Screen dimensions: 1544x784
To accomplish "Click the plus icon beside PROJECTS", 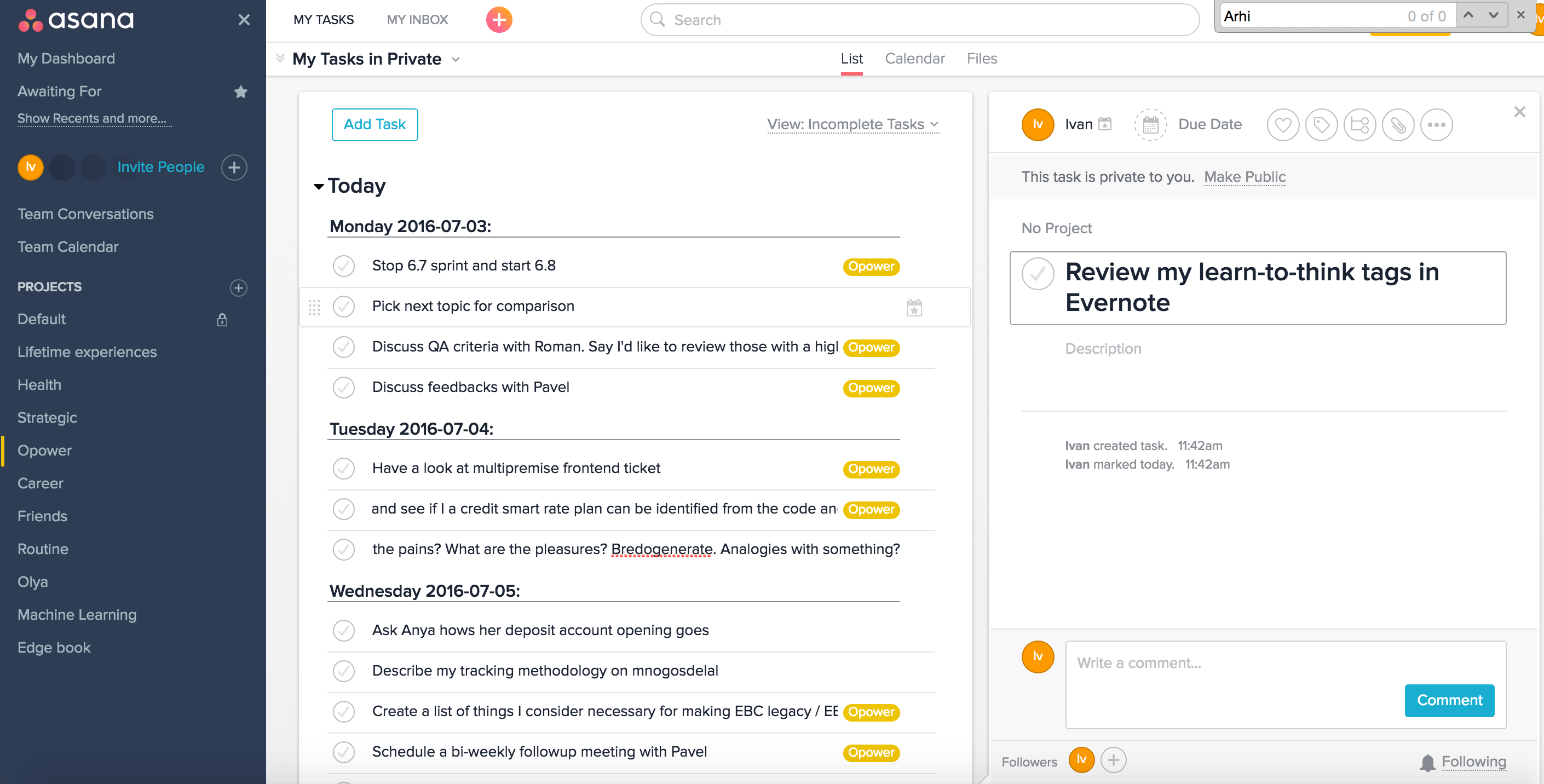I will tap(239, 288).
